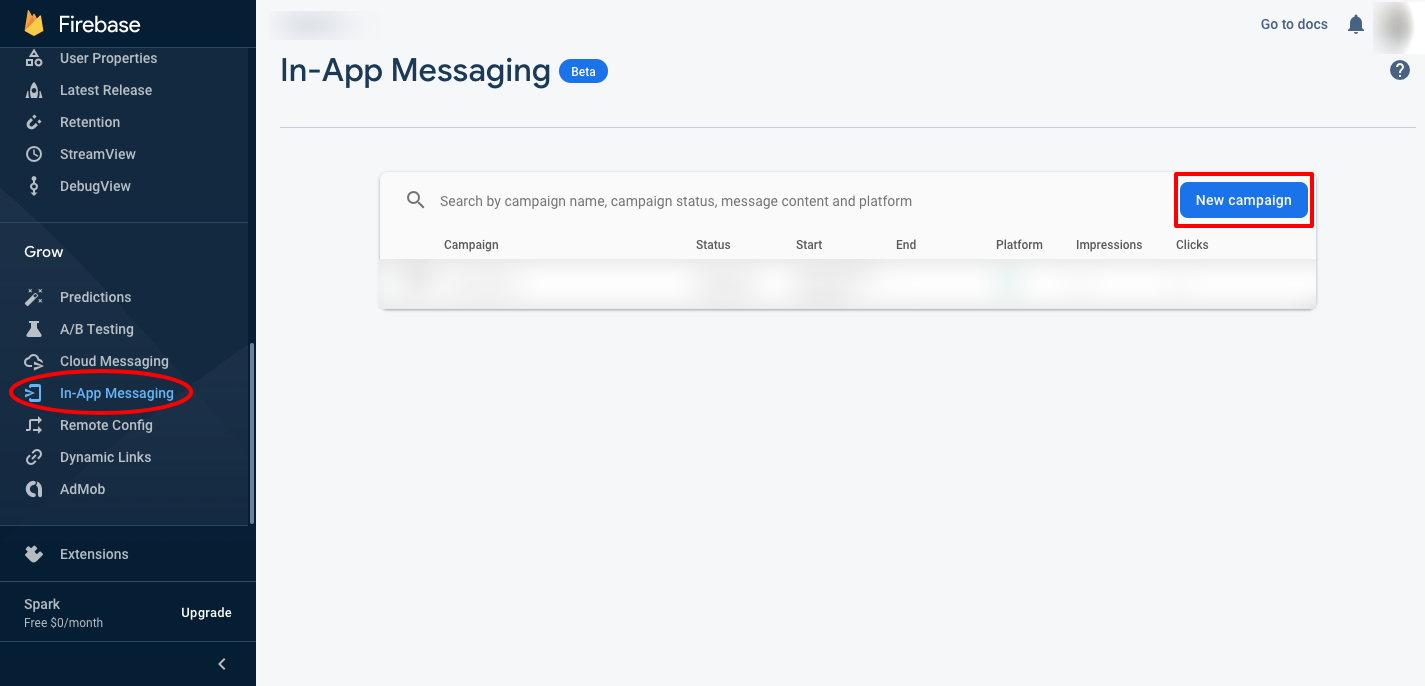
Task: Click the Predictions wand icon
Action: pyautogui.click(x=34, y=297)
